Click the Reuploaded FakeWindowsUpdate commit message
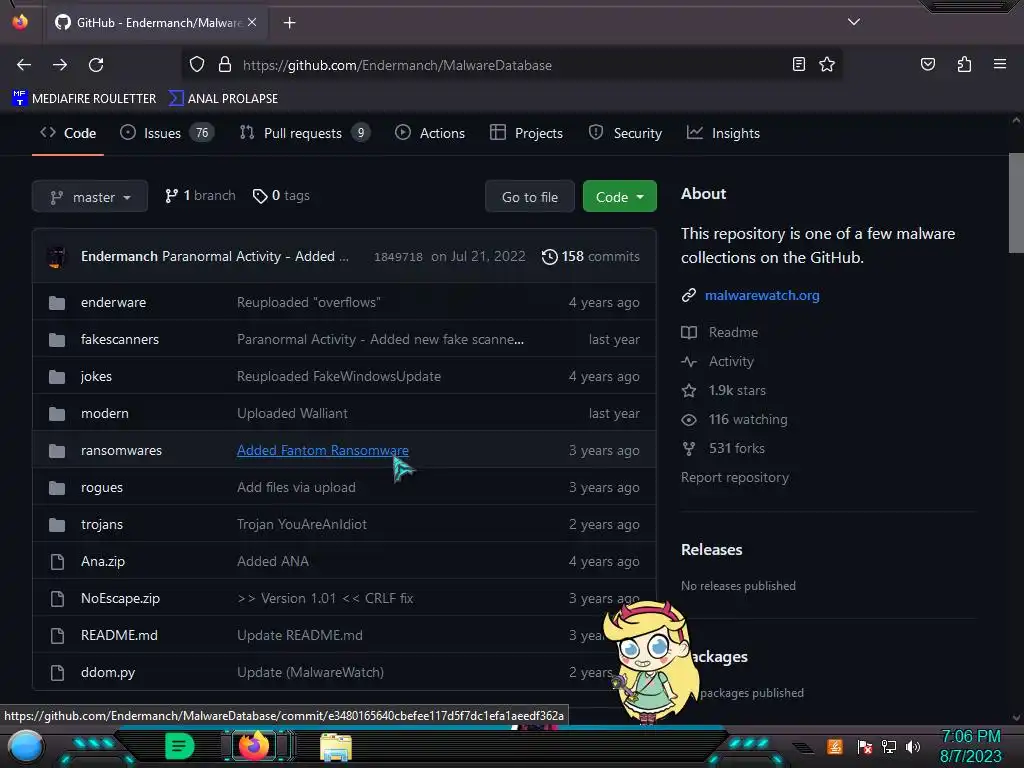Image resolution: width=1024 pixels, height=768 pixels. coord(338,377)
